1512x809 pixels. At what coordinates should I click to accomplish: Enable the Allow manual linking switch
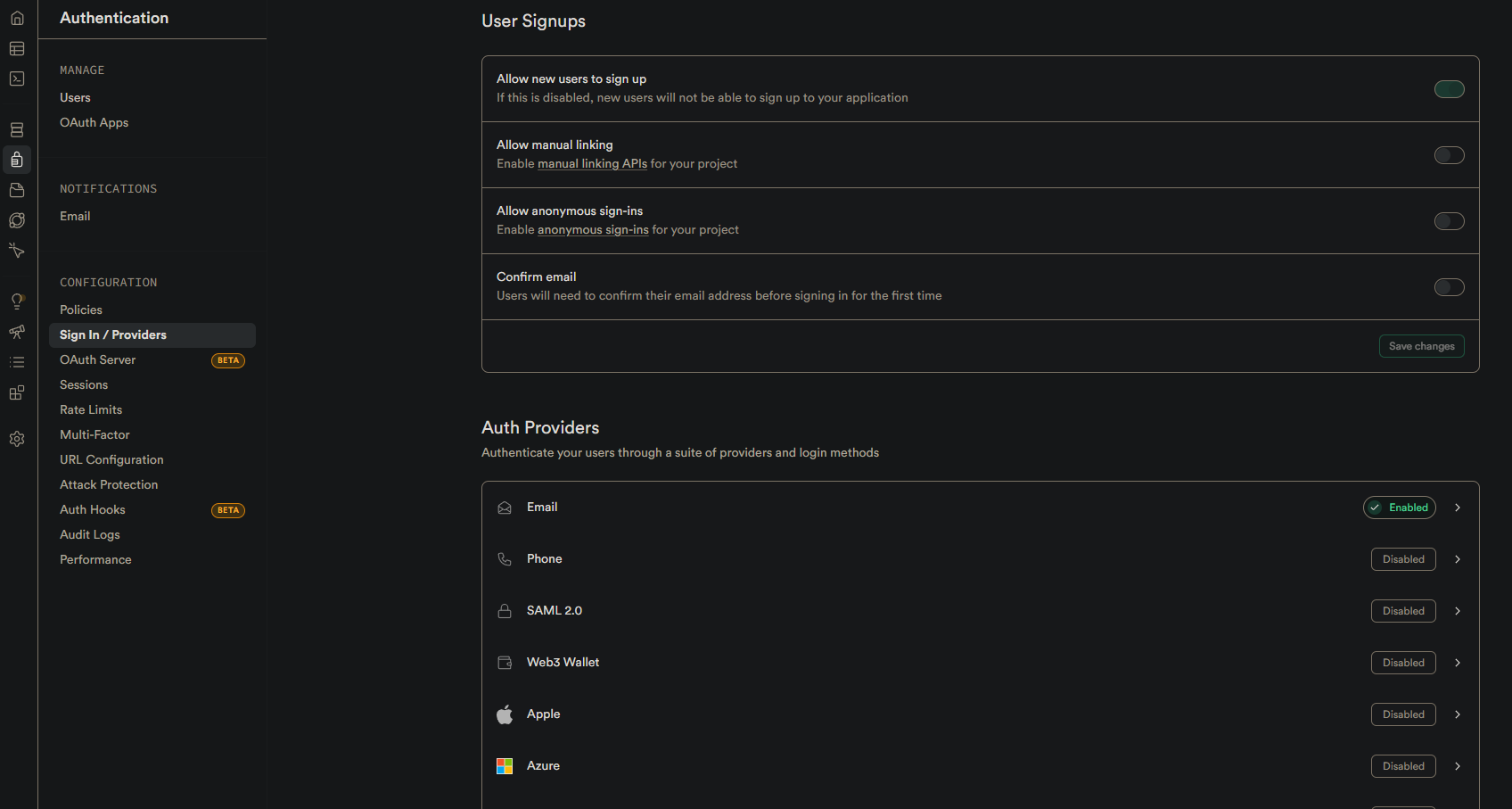(x=1449, y=155)
